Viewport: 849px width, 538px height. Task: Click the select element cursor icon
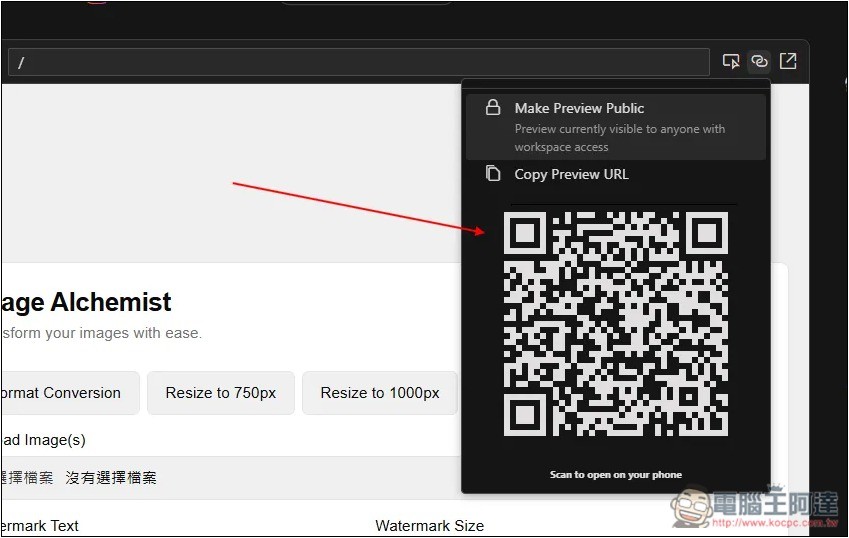[731, 62]
